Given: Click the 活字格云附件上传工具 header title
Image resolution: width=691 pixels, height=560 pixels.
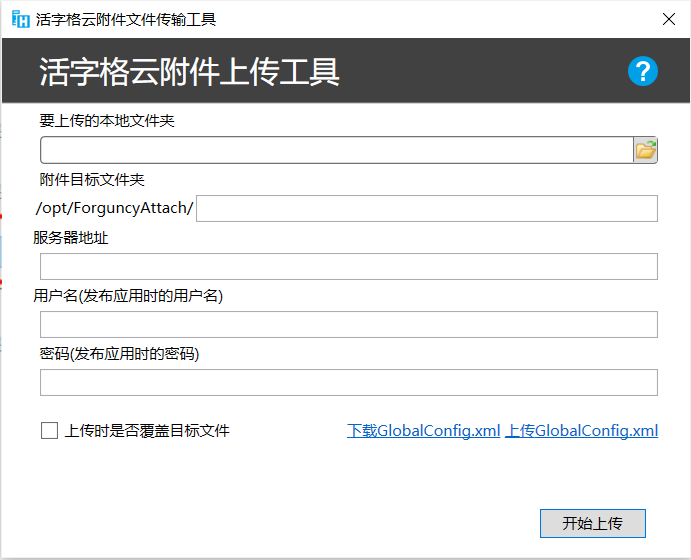Looking at the screenshot, I should [189, 72].
